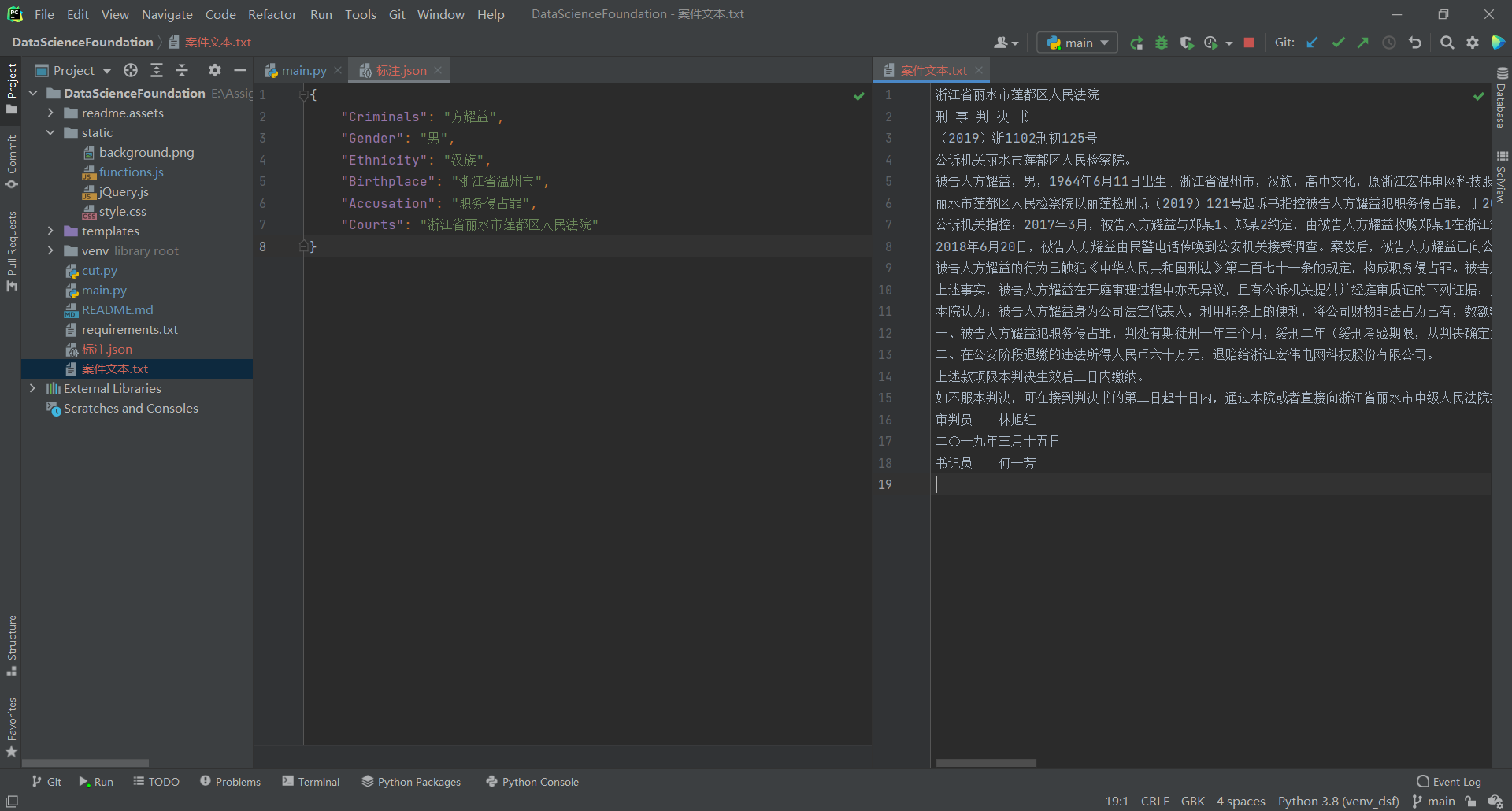Change CRLF line separator in status bar
The width and height of the screenshot is (1512, 811).
coord(1154,801)
